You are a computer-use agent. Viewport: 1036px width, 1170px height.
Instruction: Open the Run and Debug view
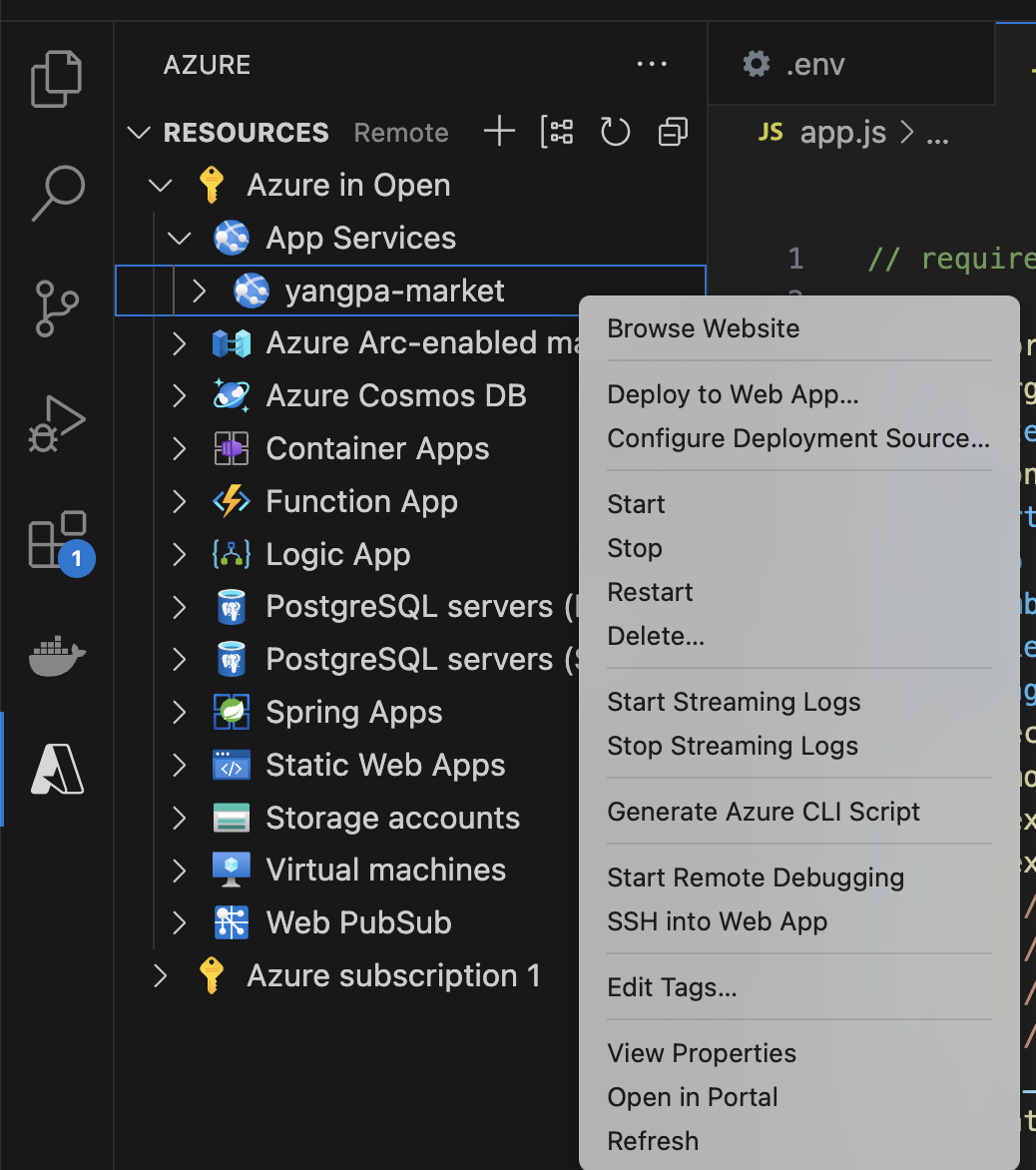(x=57, y=424)
